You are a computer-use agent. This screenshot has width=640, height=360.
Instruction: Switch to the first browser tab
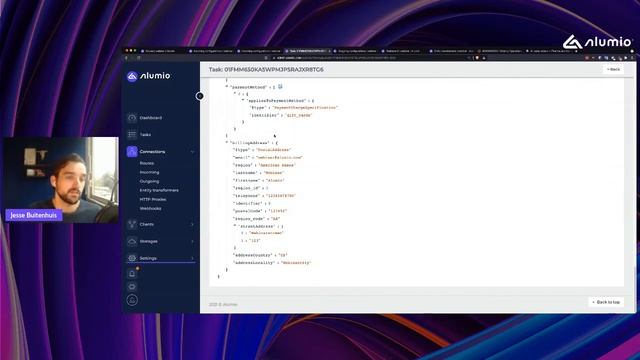(x=161, y=51)
